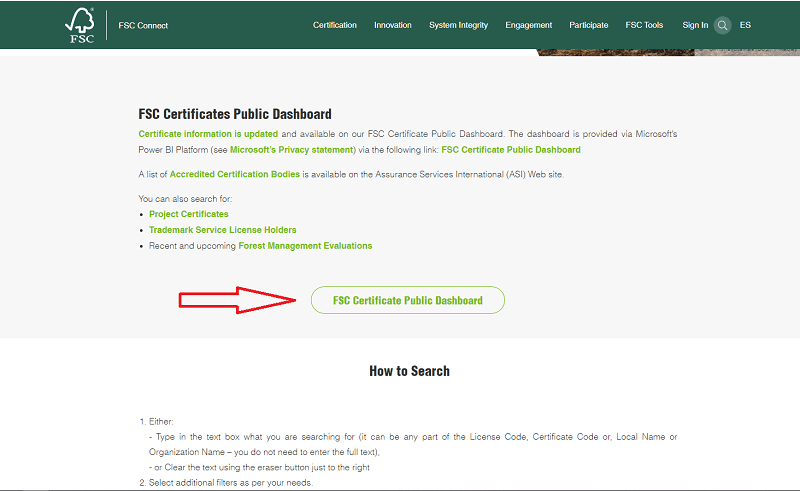Open the search magnifier icon

(723, 25)
